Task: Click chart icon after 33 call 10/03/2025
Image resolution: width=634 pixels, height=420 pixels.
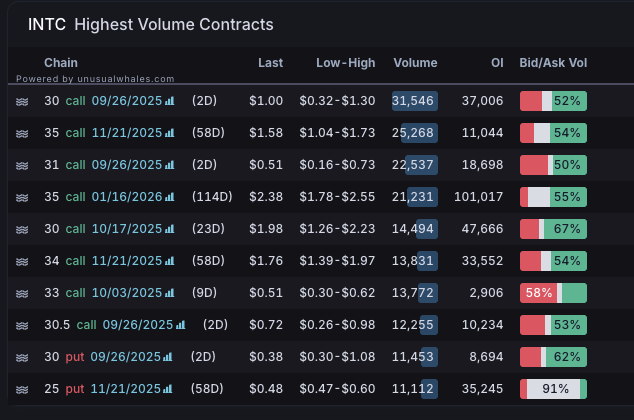Action: click(169, 293)
